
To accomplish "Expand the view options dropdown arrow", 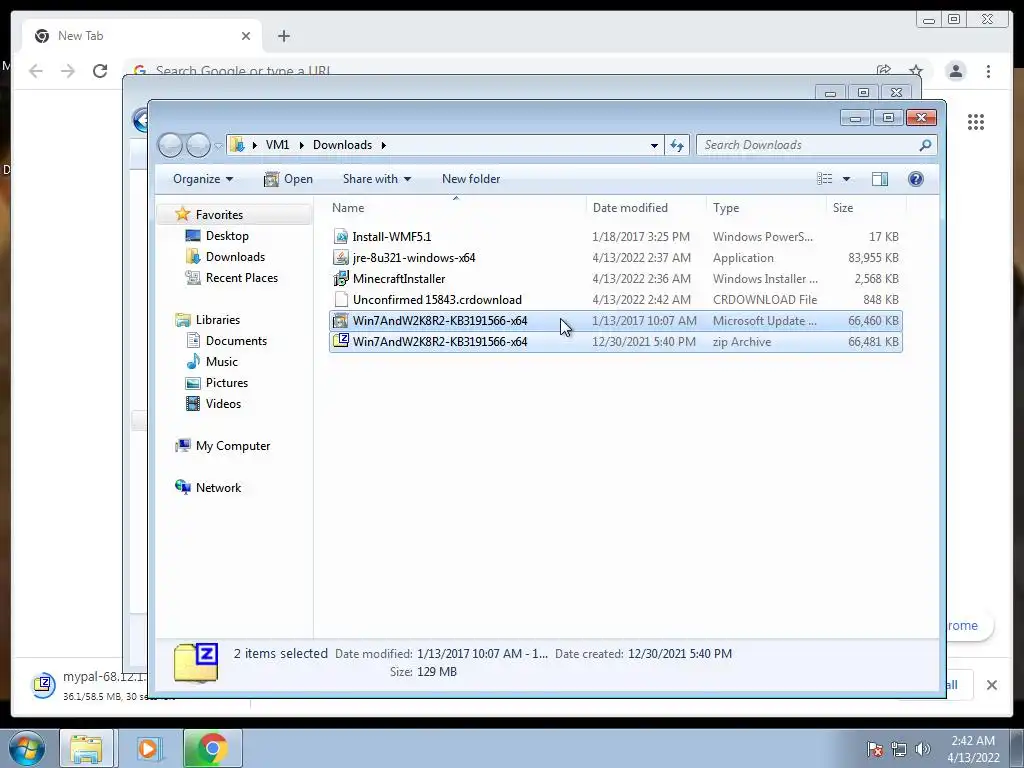I will (846, 179).
